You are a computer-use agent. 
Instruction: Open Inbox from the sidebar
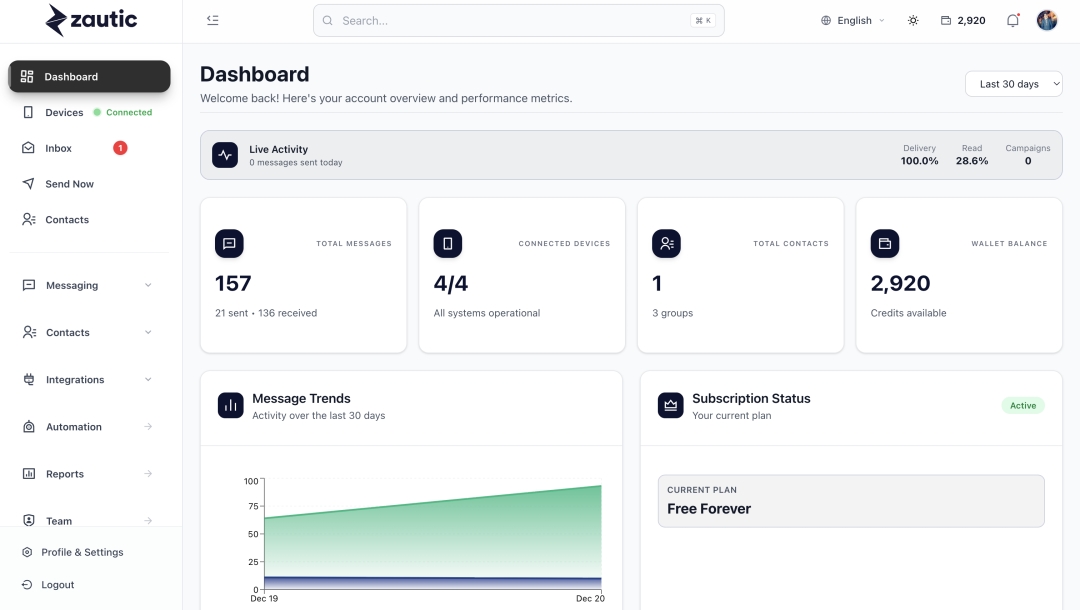(58, 148)
